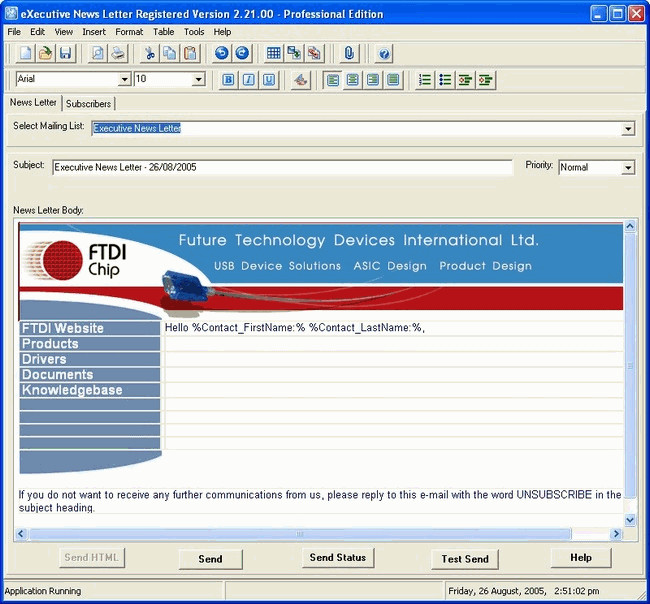
Task: Click the vertical scrollbar thumb
Action: pos(630,366)
